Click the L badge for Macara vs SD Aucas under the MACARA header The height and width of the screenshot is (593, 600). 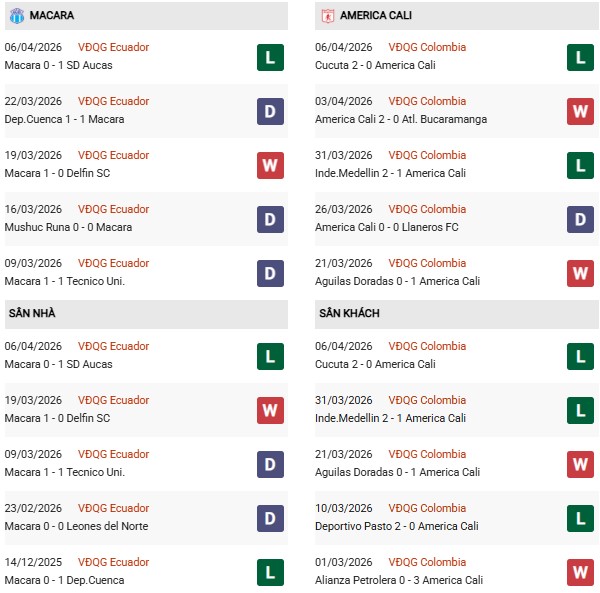pos(270,57)
